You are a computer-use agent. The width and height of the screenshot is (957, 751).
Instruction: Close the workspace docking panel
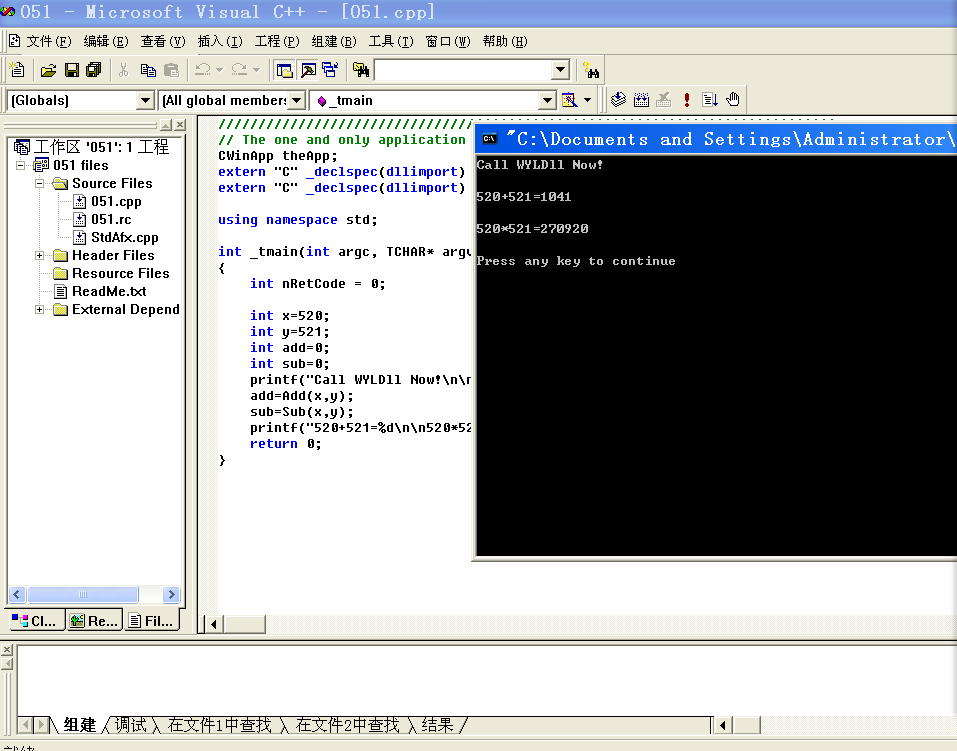[180, 125]
